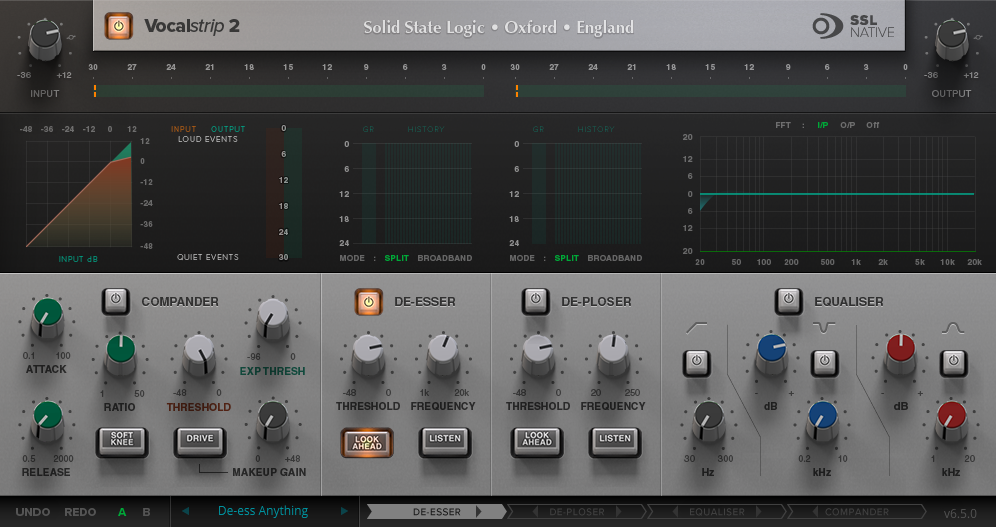Toggle the Vocalstrip 2 main power button
The image size is (996, 527).
(x=119, y=27)
